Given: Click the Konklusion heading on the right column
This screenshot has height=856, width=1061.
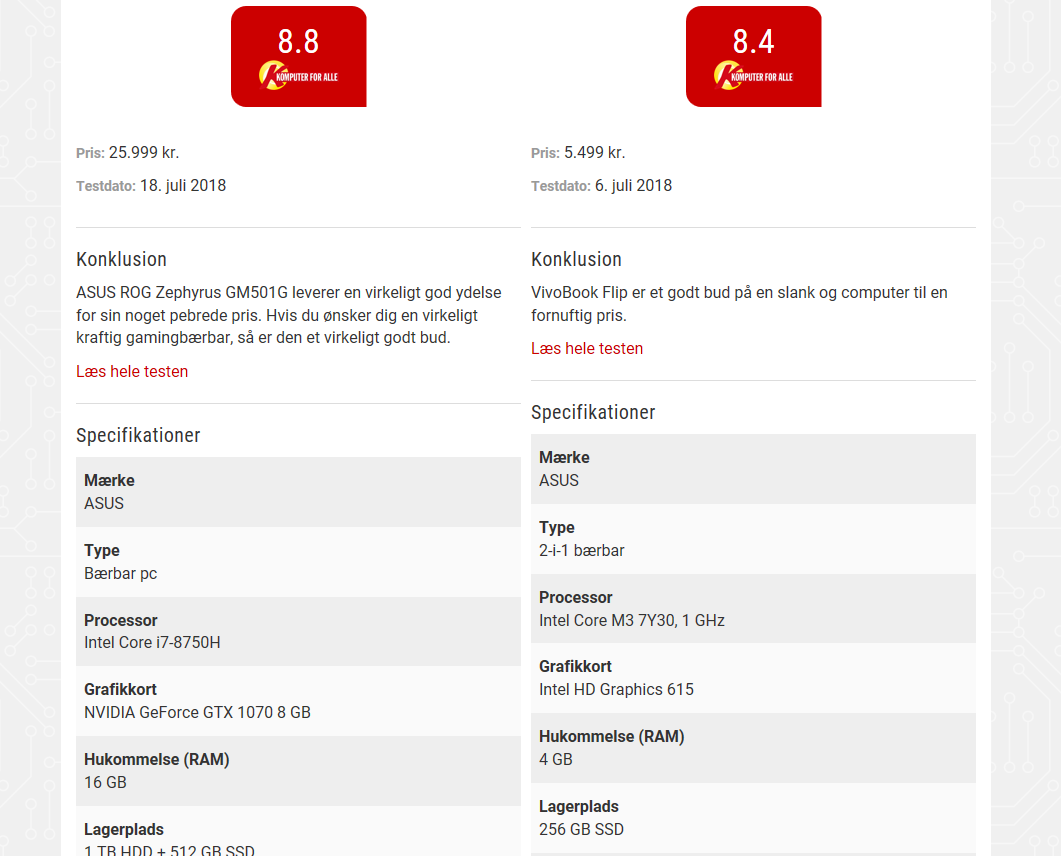Looking at the screenshot, I should pos(576,259).
